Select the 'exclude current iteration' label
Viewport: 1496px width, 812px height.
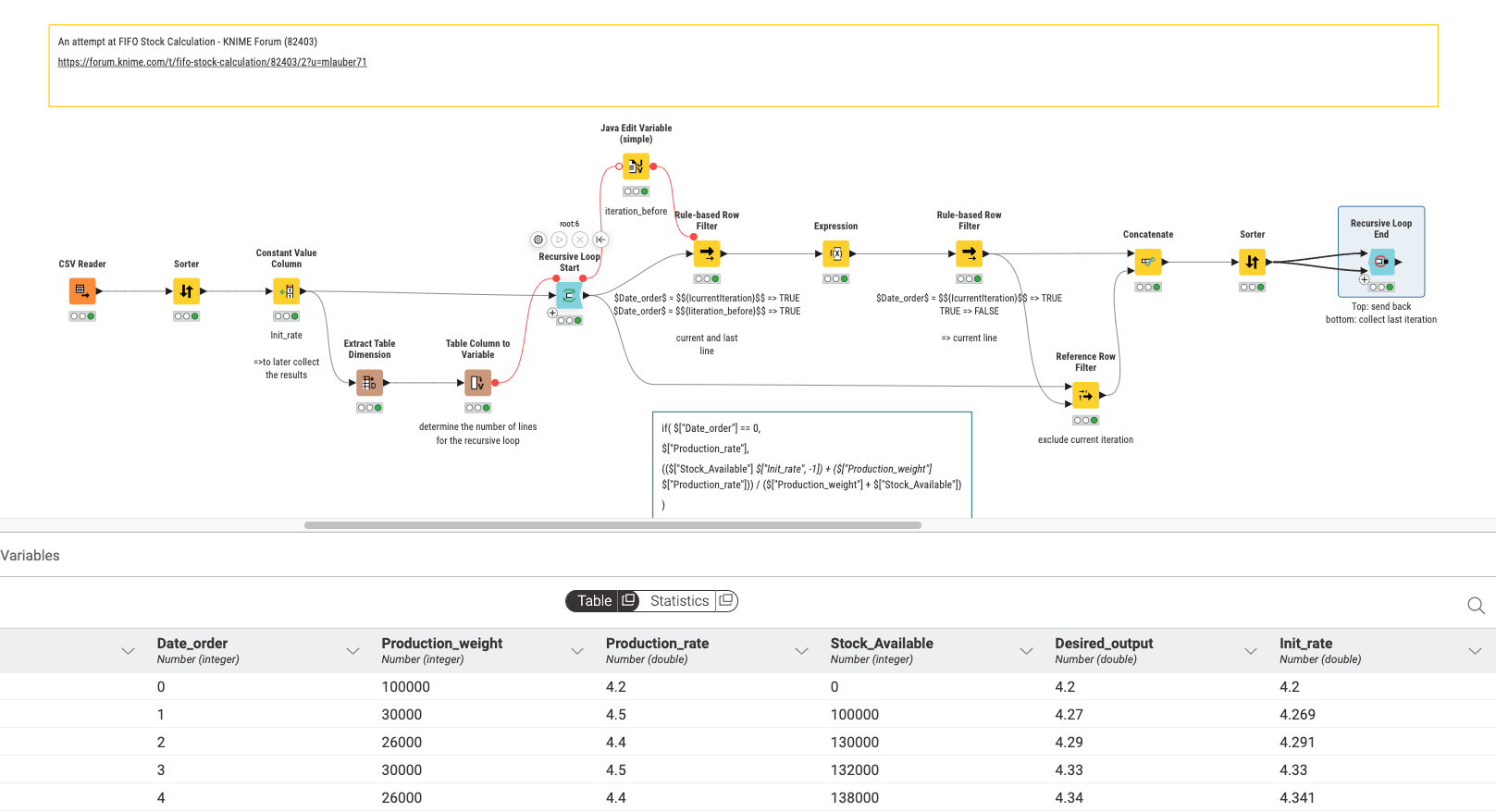pos(1085,440)
